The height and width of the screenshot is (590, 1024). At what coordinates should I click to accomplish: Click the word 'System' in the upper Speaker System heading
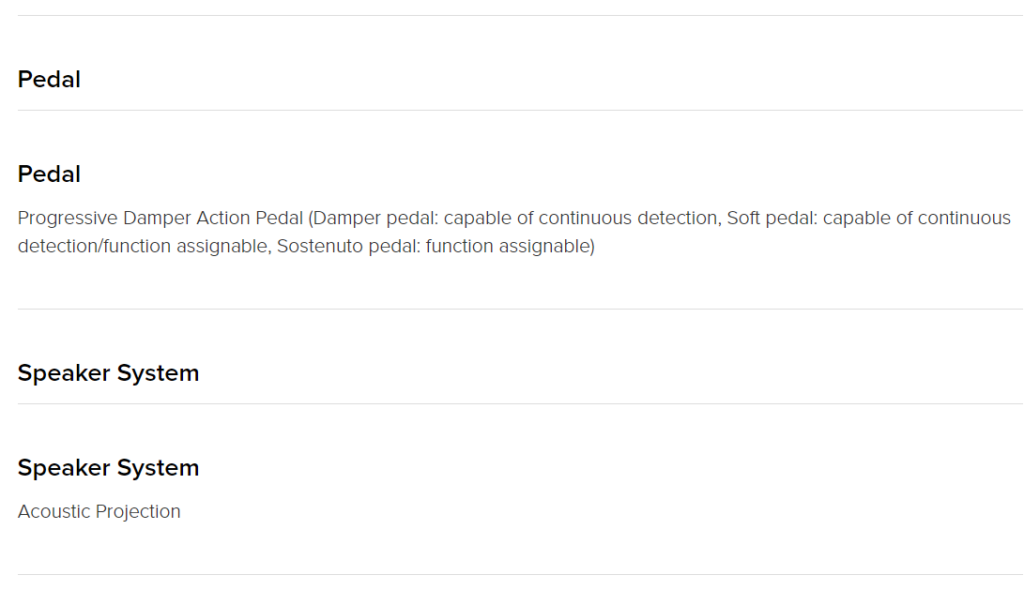[x=158, y=373]
